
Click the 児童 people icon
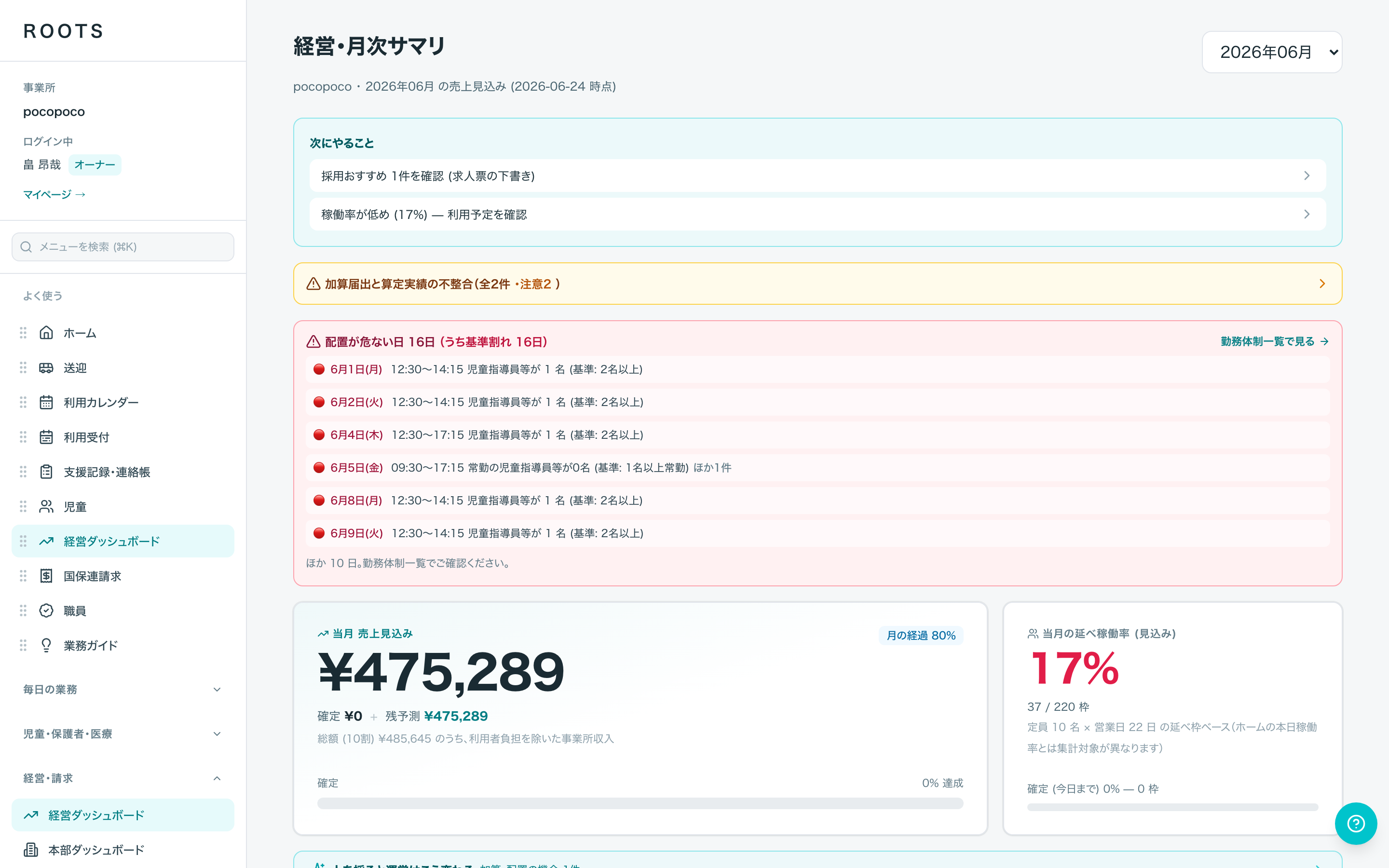46,506
